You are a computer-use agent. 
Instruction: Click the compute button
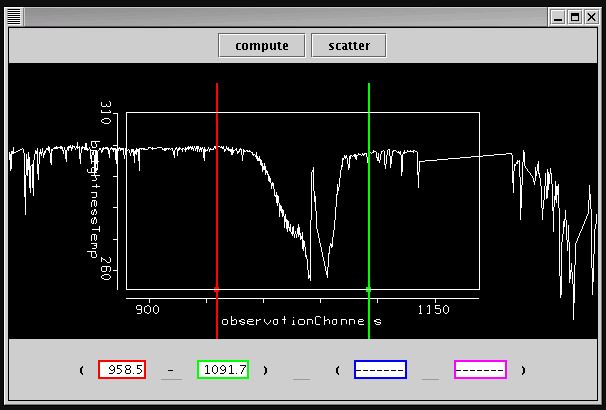point(262,46)
